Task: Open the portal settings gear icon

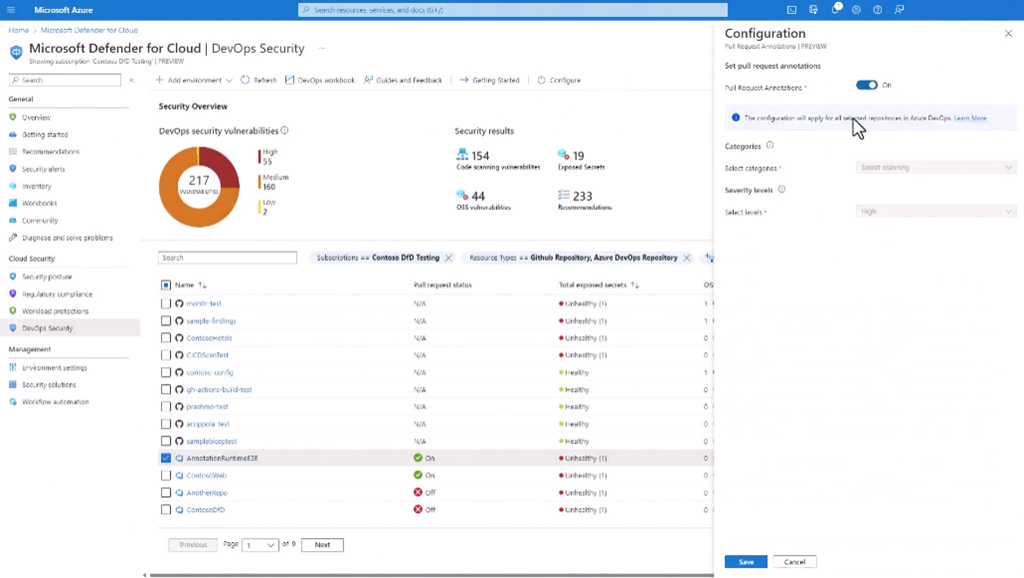Action: (857, 10)
